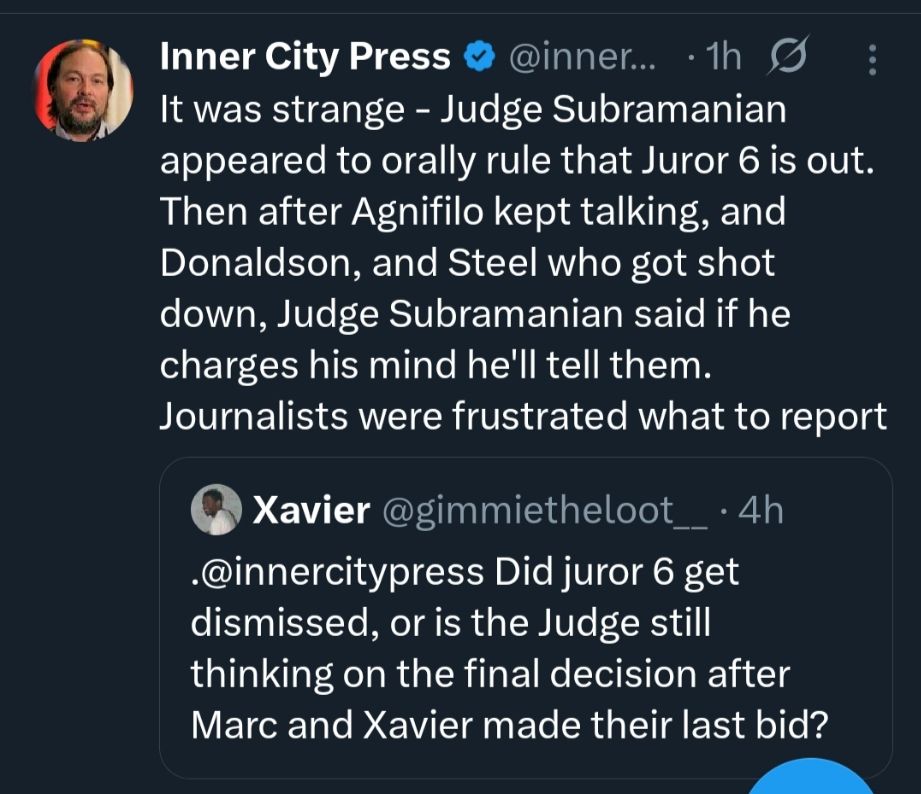This screenshot has width=921, height=794.
Task: Click the line starting "It was strange"
Action: 473,110
